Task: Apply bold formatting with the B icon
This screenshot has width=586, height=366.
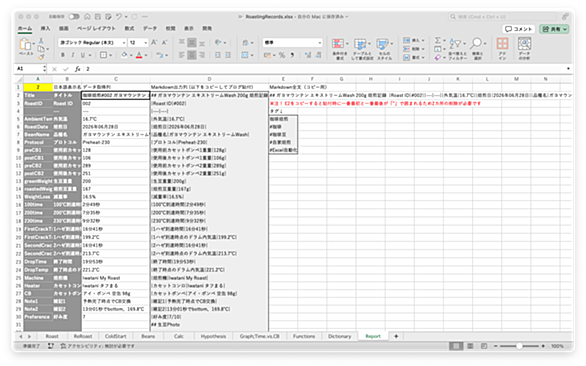Action: point(63,55)
